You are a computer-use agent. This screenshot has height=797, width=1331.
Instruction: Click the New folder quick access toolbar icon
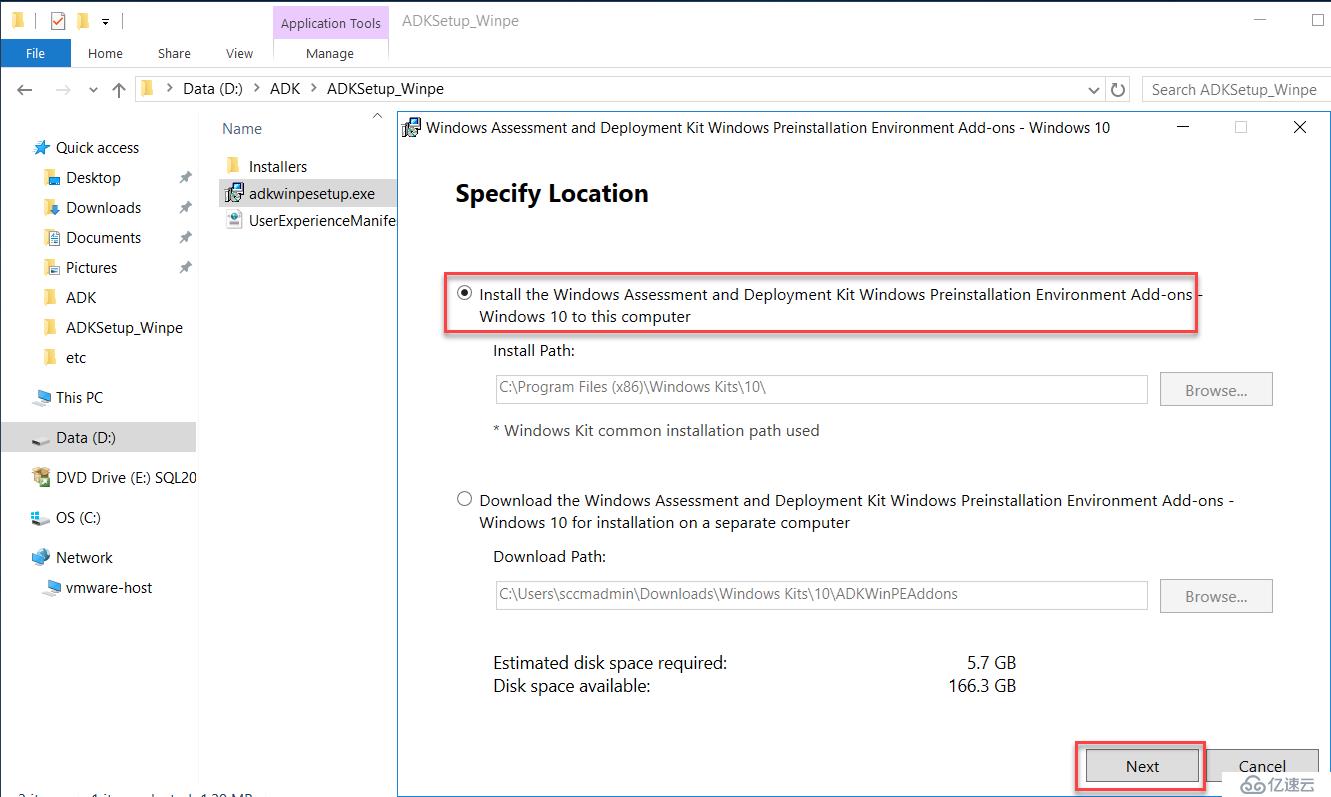83,20
